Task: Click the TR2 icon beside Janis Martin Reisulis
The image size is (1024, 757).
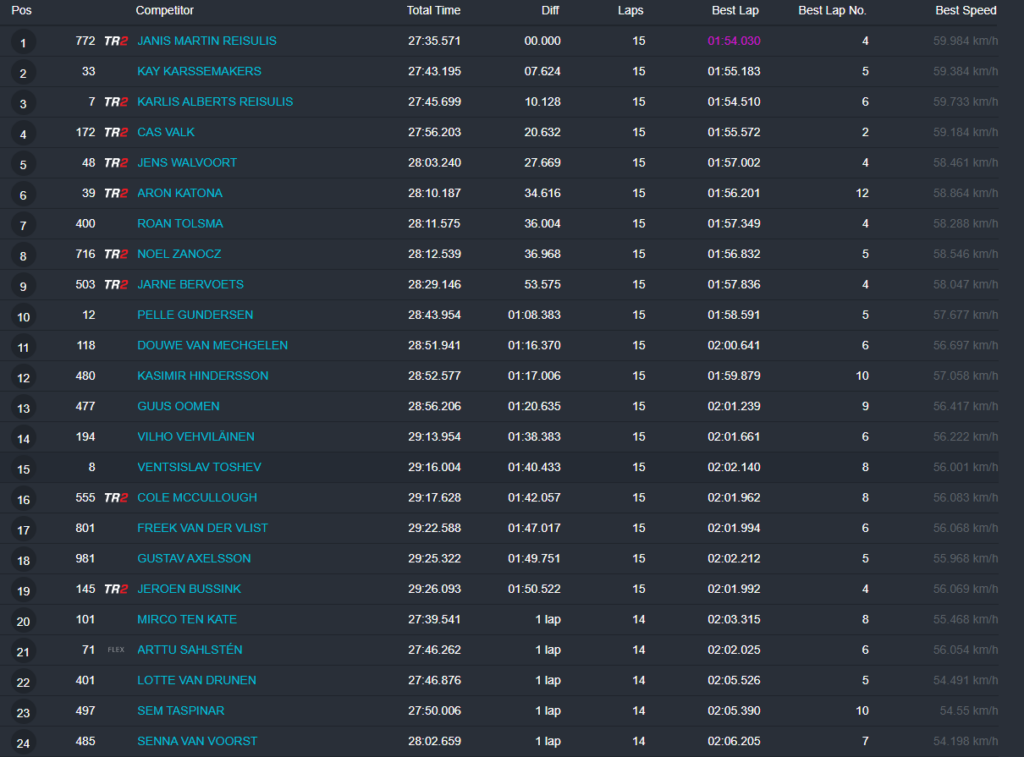Action: point(116,41)
